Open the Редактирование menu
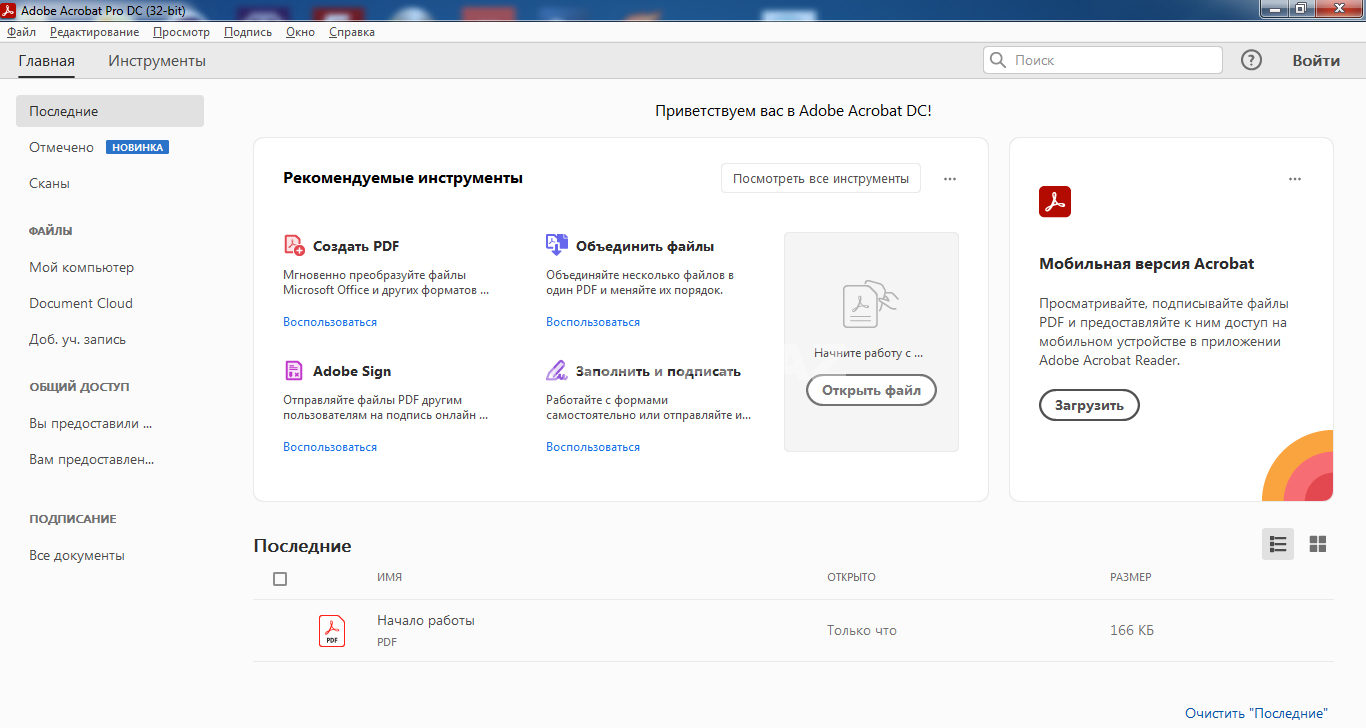Image resolution: width=1366 pixels, height=728 pixels. coord(95,32)
